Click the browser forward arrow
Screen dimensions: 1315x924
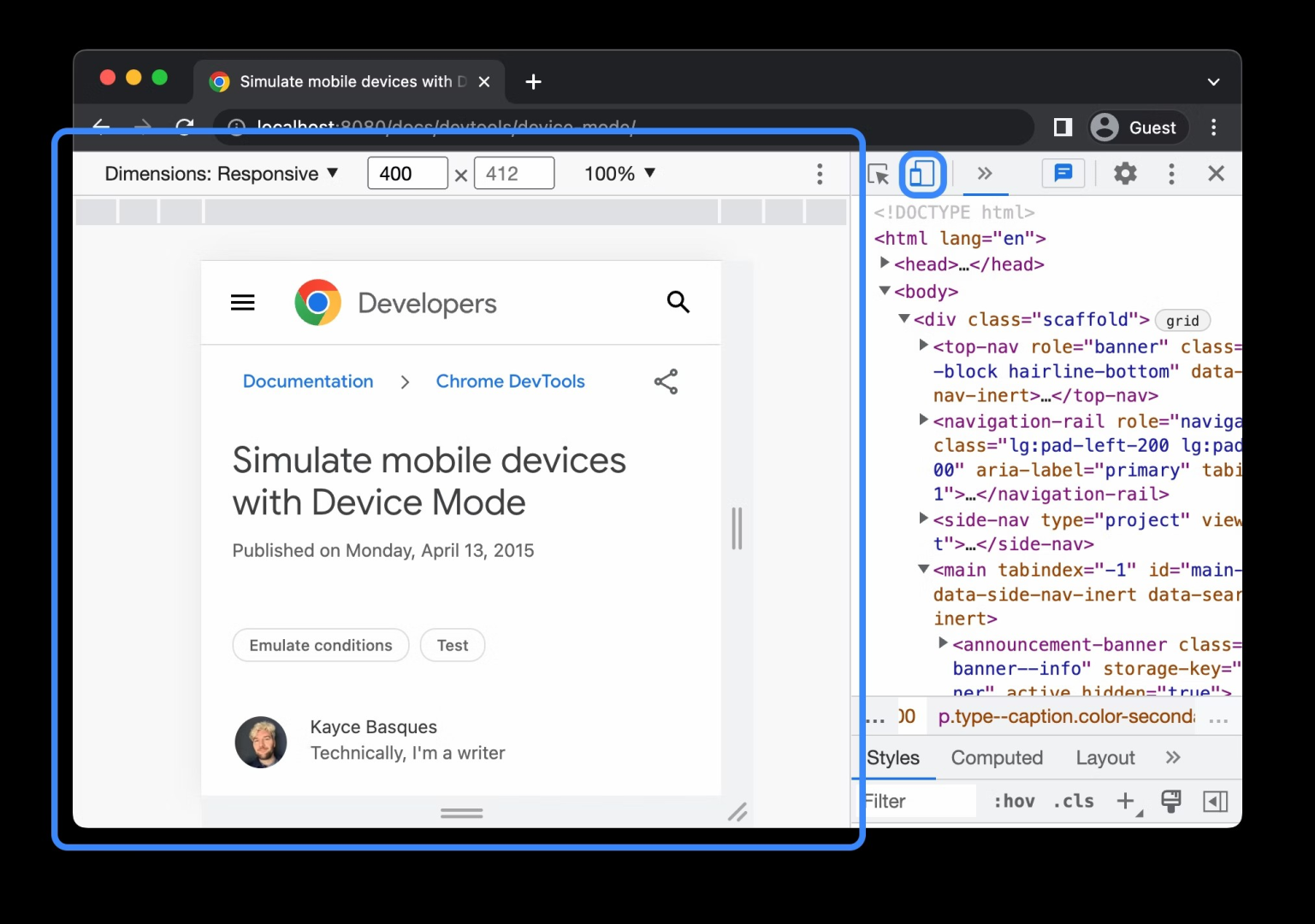143,127
